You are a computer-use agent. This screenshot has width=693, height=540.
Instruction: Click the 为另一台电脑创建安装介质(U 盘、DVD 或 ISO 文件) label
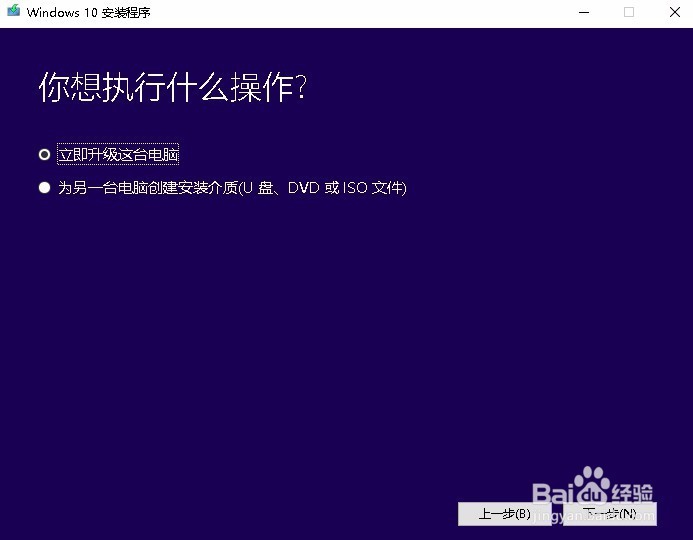point(232,188)
